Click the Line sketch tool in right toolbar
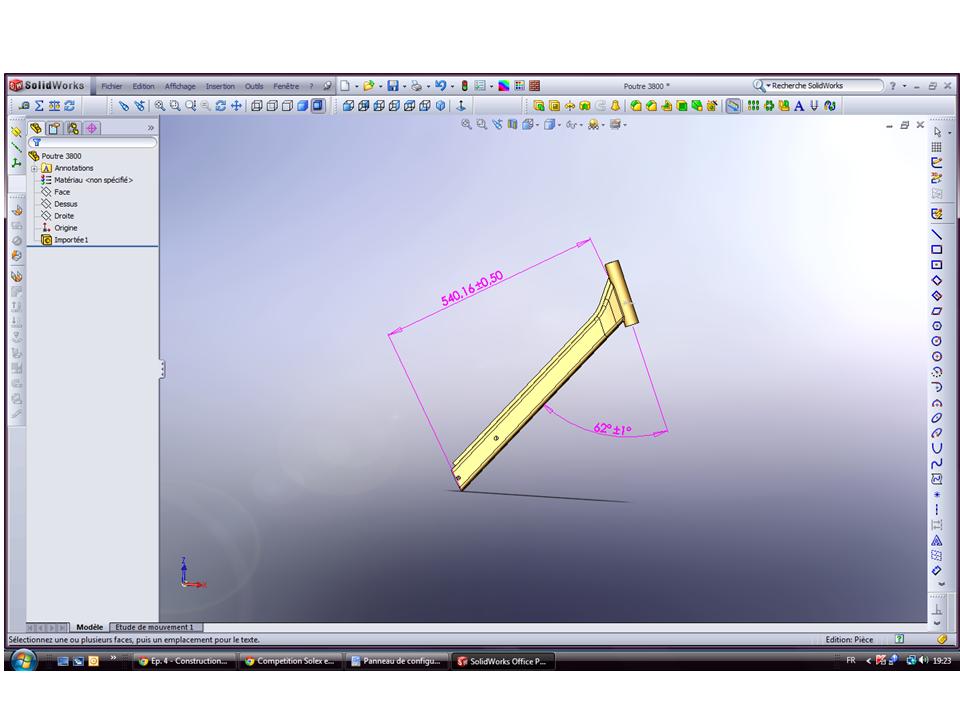The height and width of the screenshot is (720, 960). pyautogui.click(x=936, y=233)
